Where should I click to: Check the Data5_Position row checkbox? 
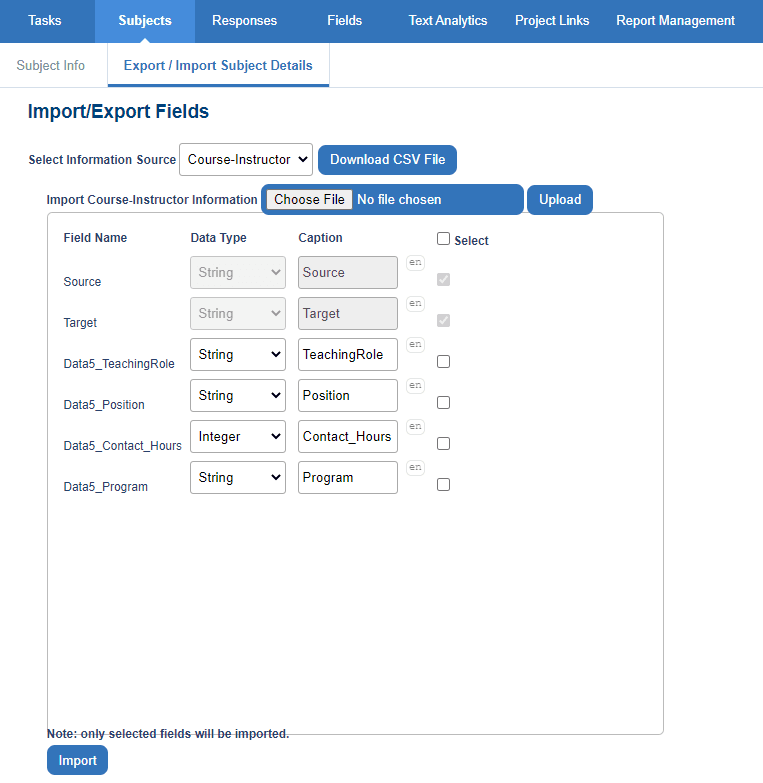[443, 402]
